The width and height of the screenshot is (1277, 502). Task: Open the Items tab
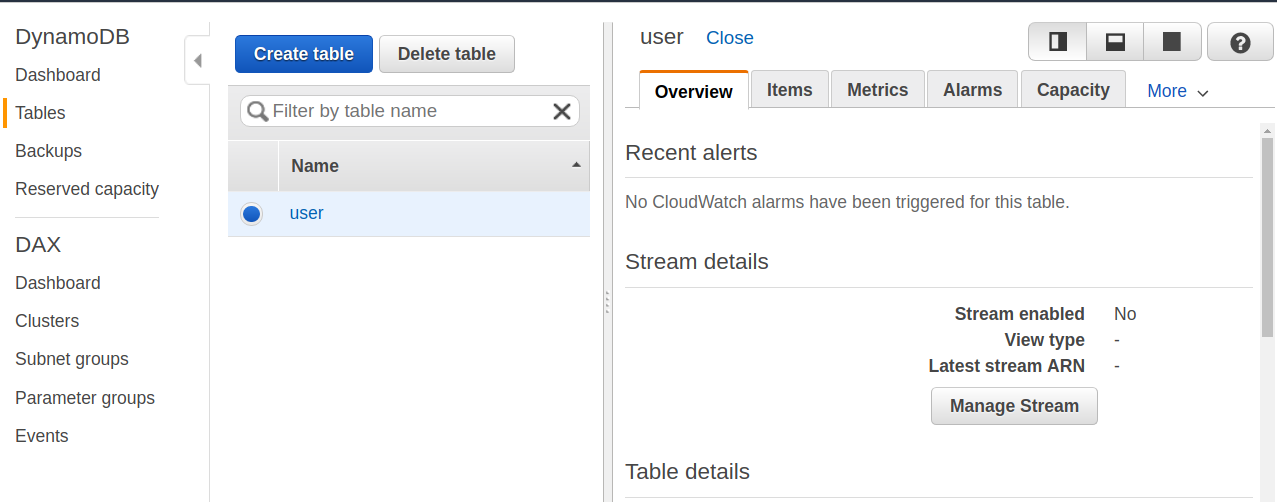pyautogui.click(x=789, y=90)
